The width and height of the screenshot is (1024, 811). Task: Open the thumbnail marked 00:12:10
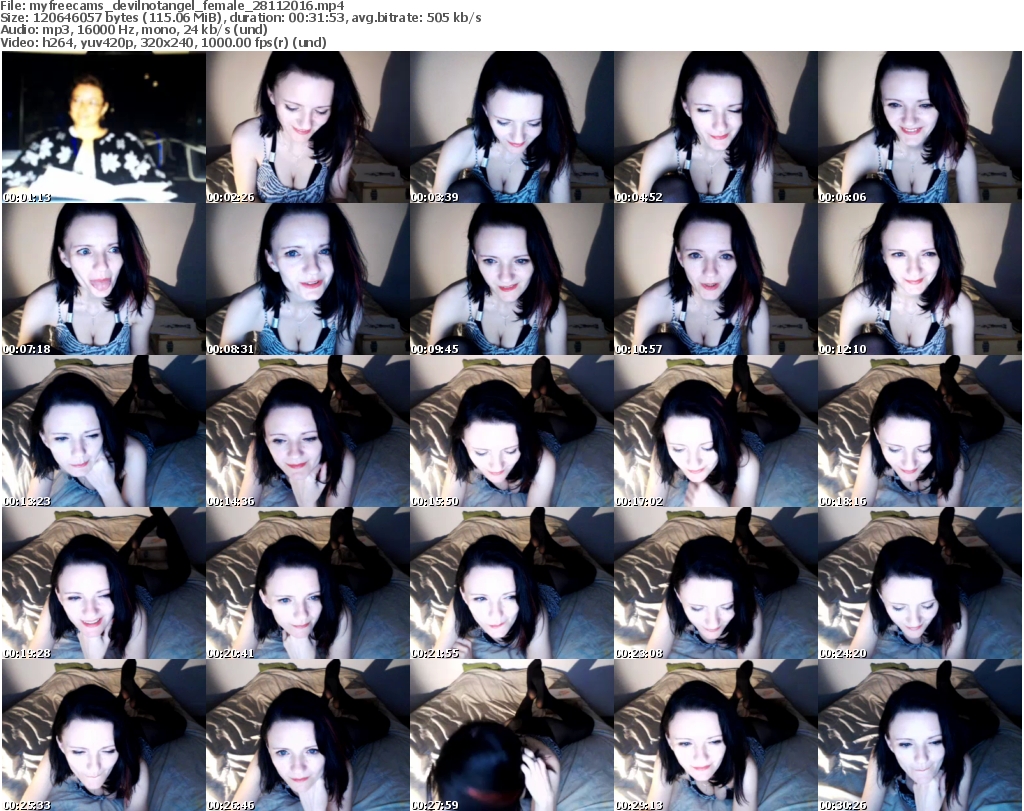pyautogui.click(x=920, y=280)
